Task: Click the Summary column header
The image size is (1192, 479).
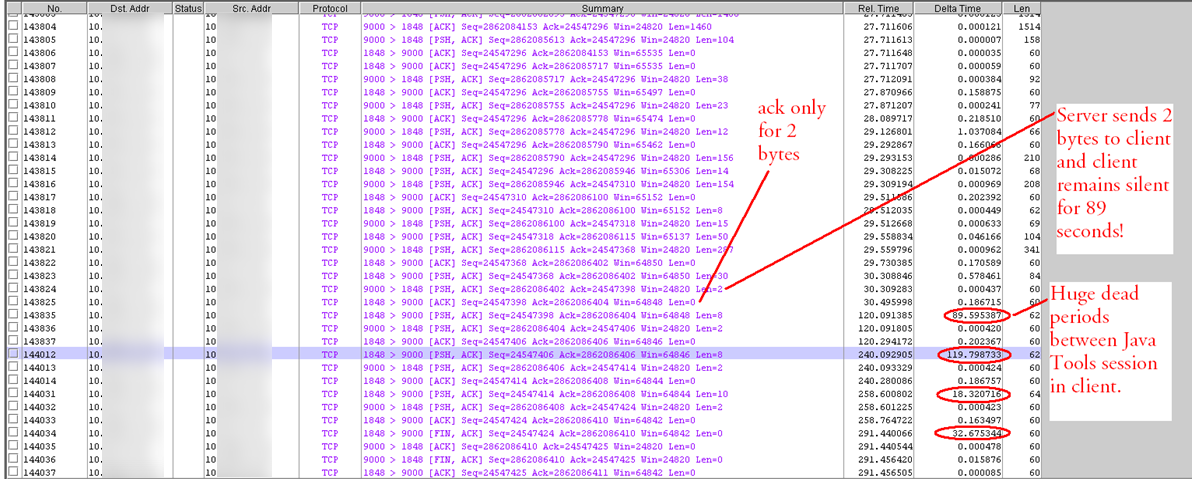Action: pos(602,7)
